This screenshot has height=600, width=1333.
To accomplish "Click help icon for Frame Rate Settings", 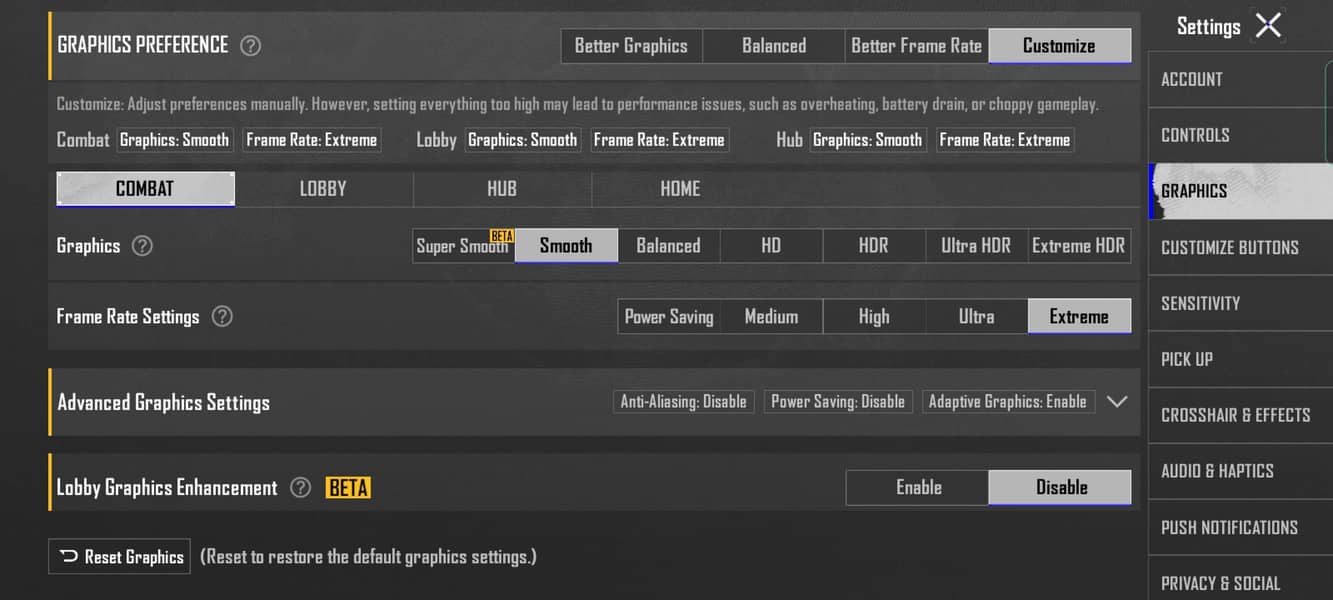I will pos(222,317).
